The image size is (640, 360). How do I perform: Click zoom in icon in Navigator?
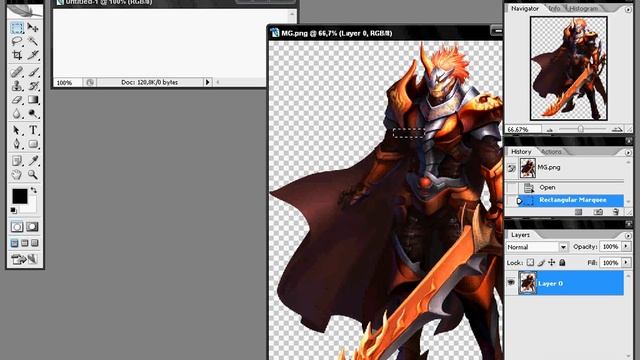point(617,129)
